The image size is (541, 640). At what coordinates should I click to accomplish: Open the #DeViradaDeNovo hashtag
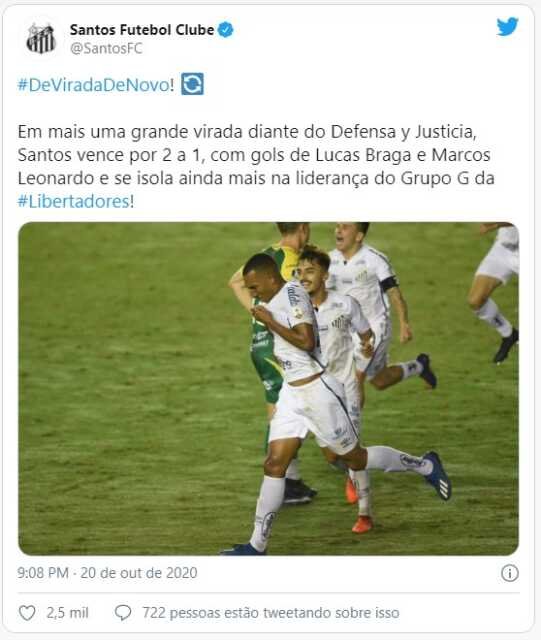coord(94,85)
